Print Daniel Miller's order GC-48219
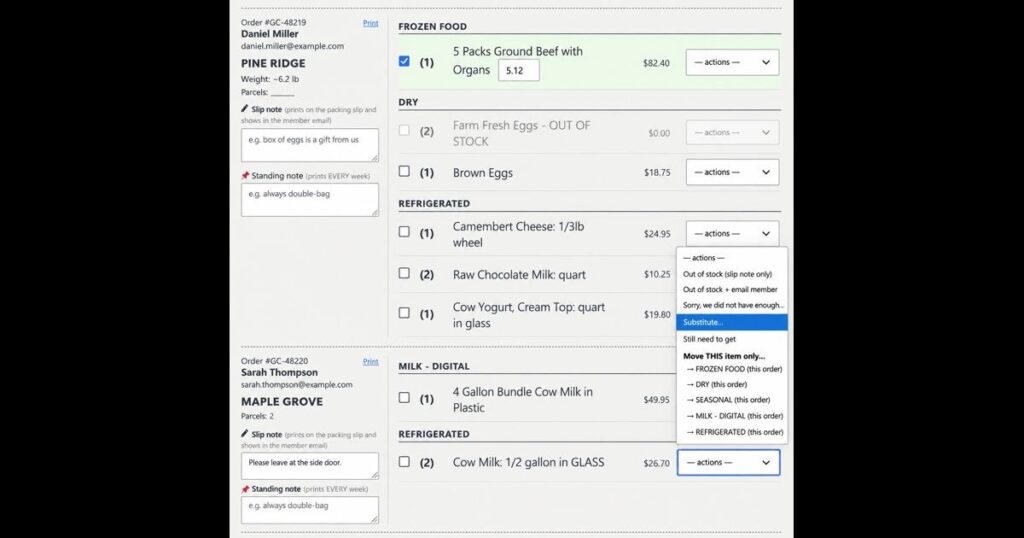The width and height of the screenshot is (1024, 538). [370, 23]
